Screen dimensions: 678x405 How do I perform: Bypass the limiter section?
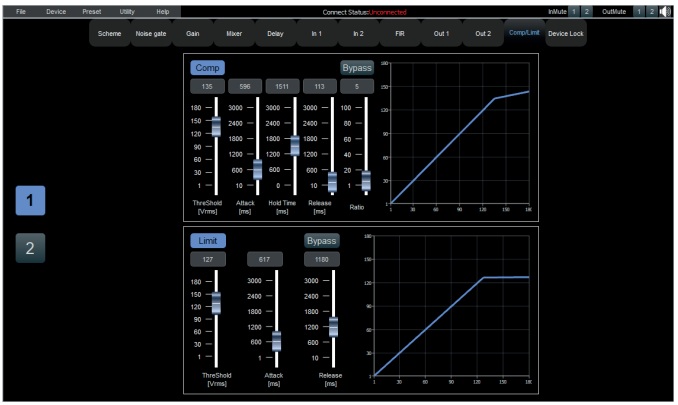pyautogui.click(x=322, y=241)
